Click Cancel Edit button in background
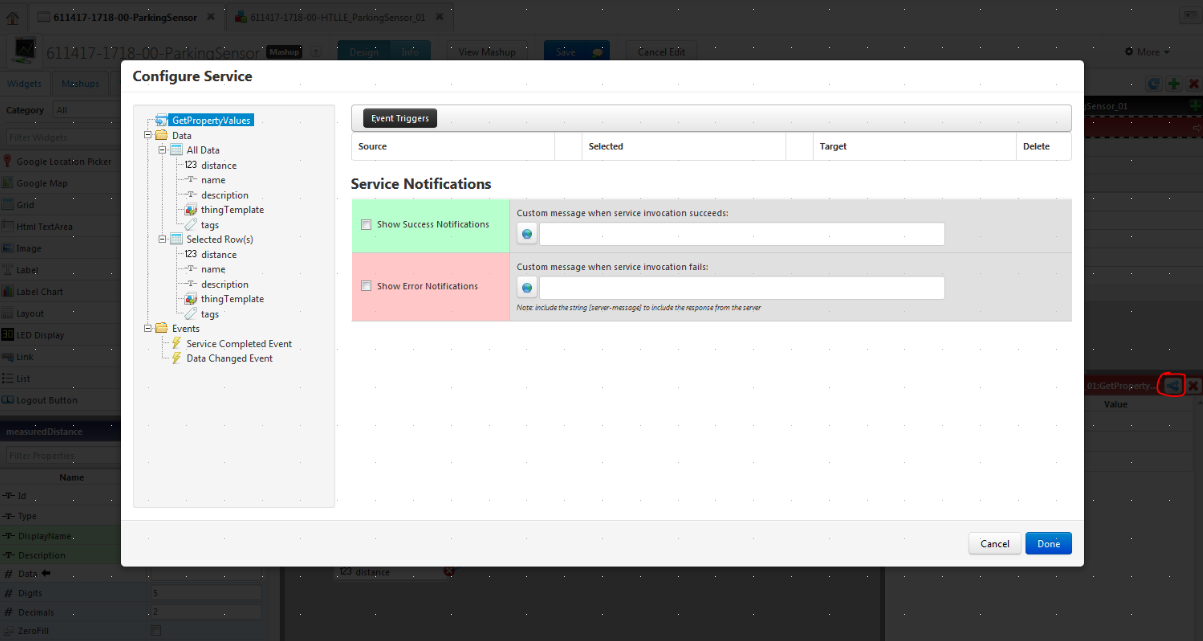Image resolution: width=1203 pixels, height=641 pixels. (x=661, y=52)
